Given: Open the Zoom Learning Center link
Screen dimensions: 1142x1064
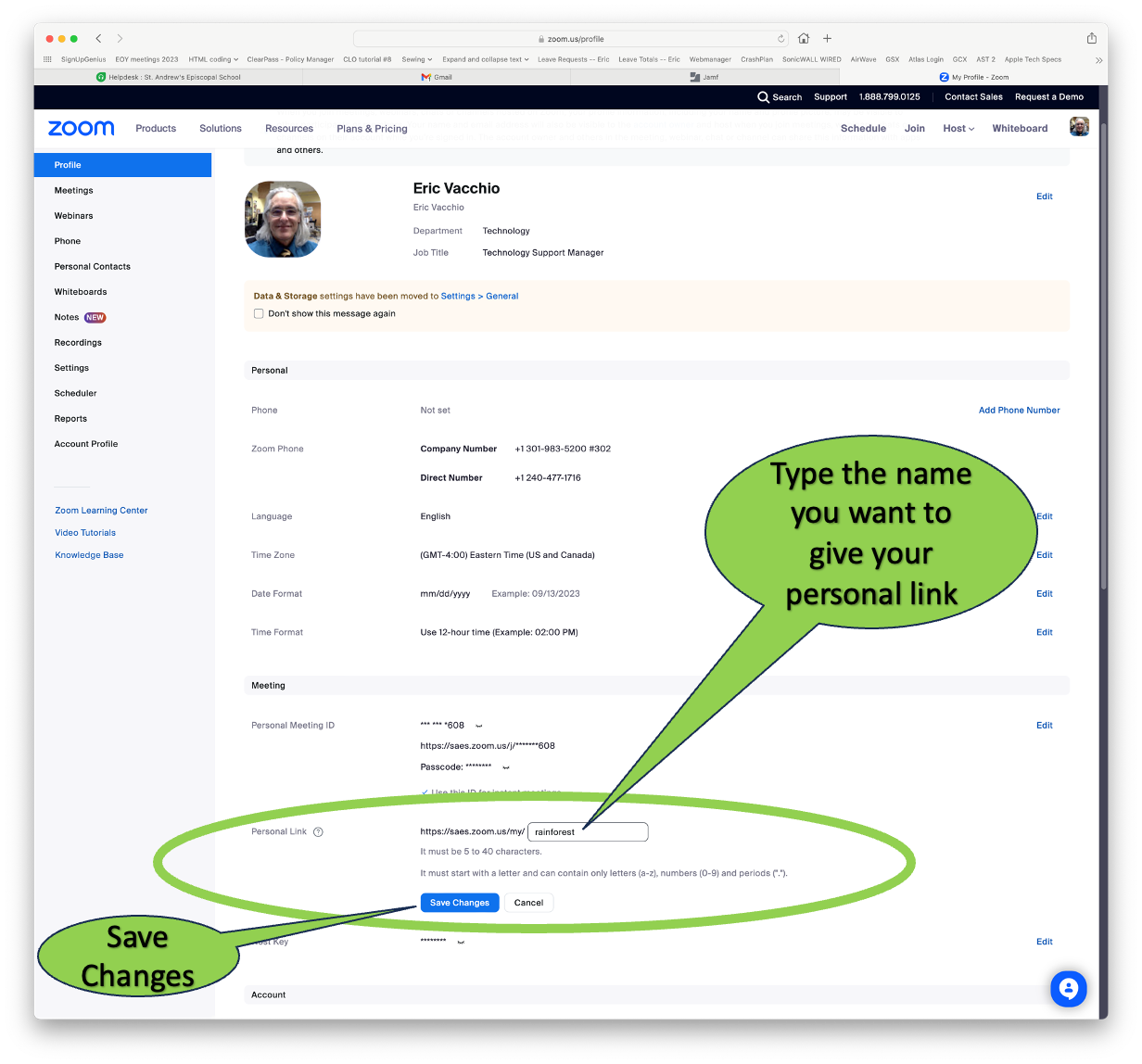Looking at the screenshot, I should (101, 511).
